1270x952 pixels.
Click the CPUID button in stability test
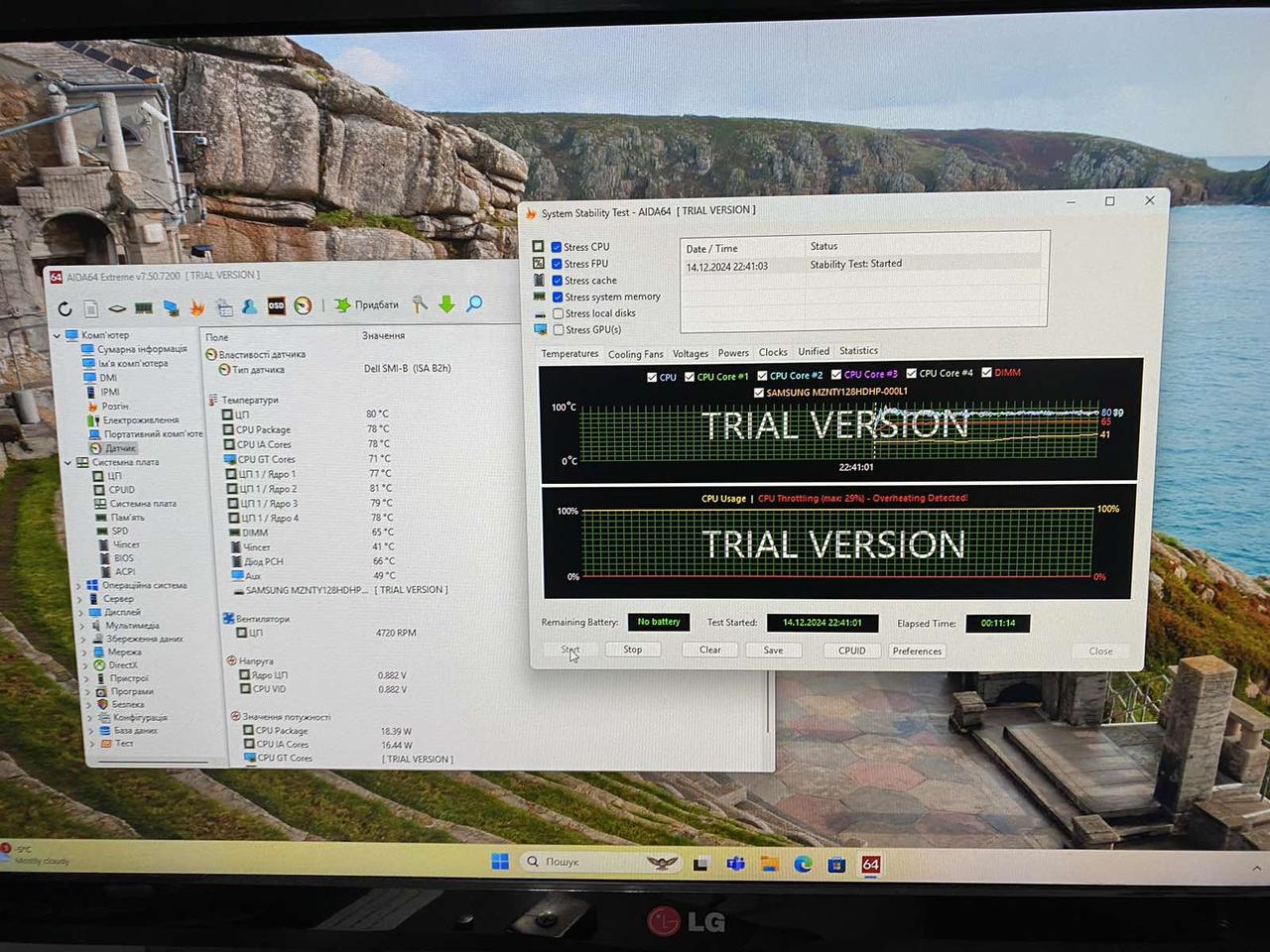851,651
